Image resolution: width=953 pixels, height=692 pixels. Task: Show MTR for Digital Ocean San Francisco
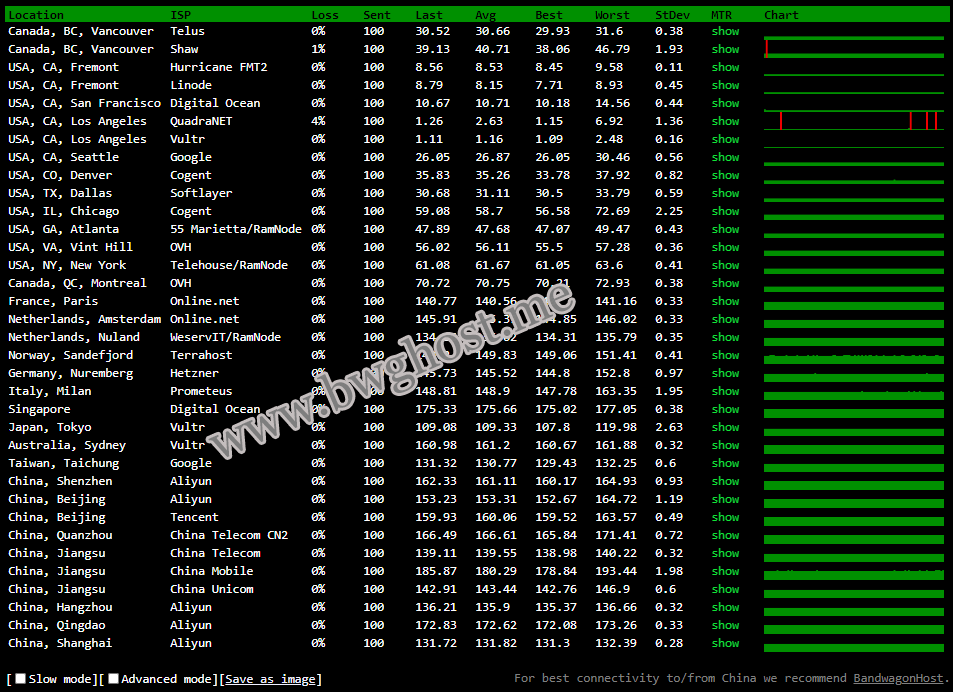(x=725, y=103)
